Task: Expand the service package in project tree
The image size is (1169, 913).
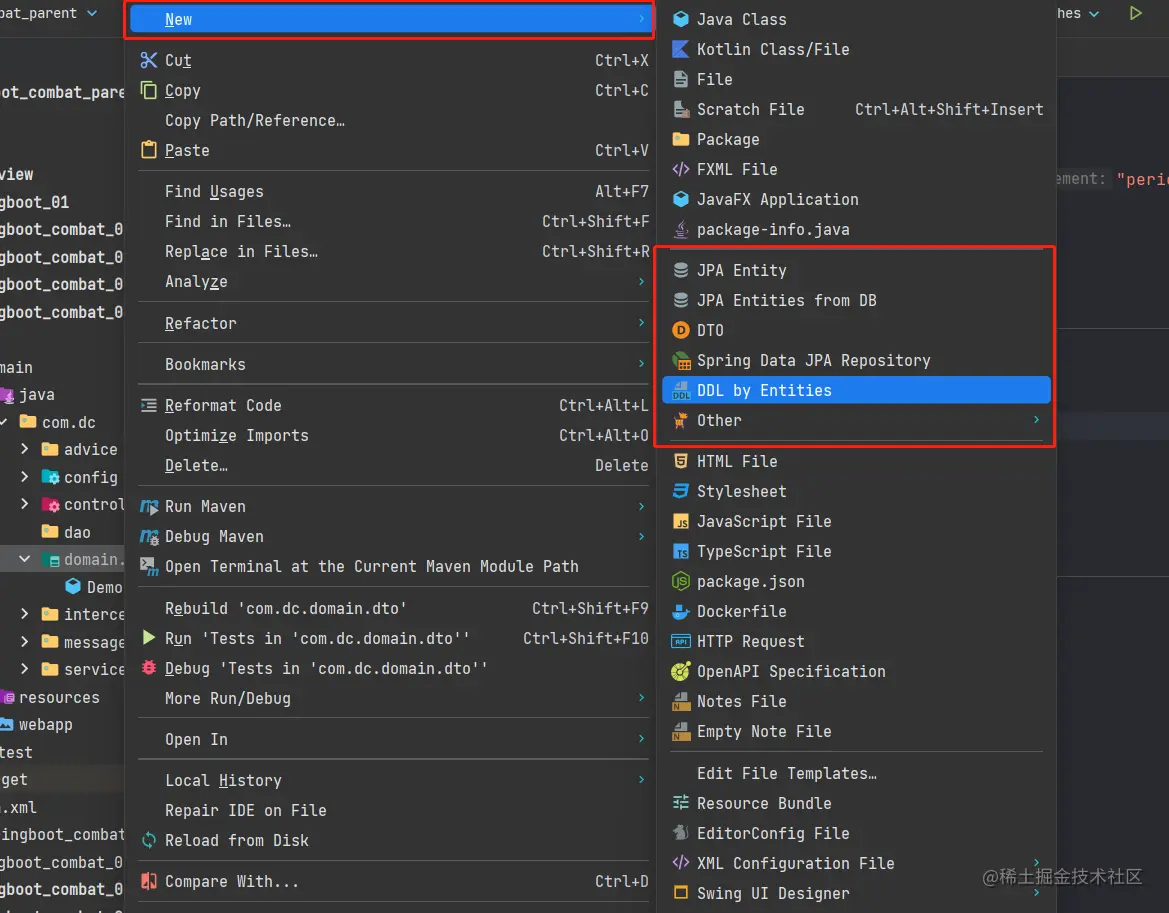Action: [x=25, y=669]
